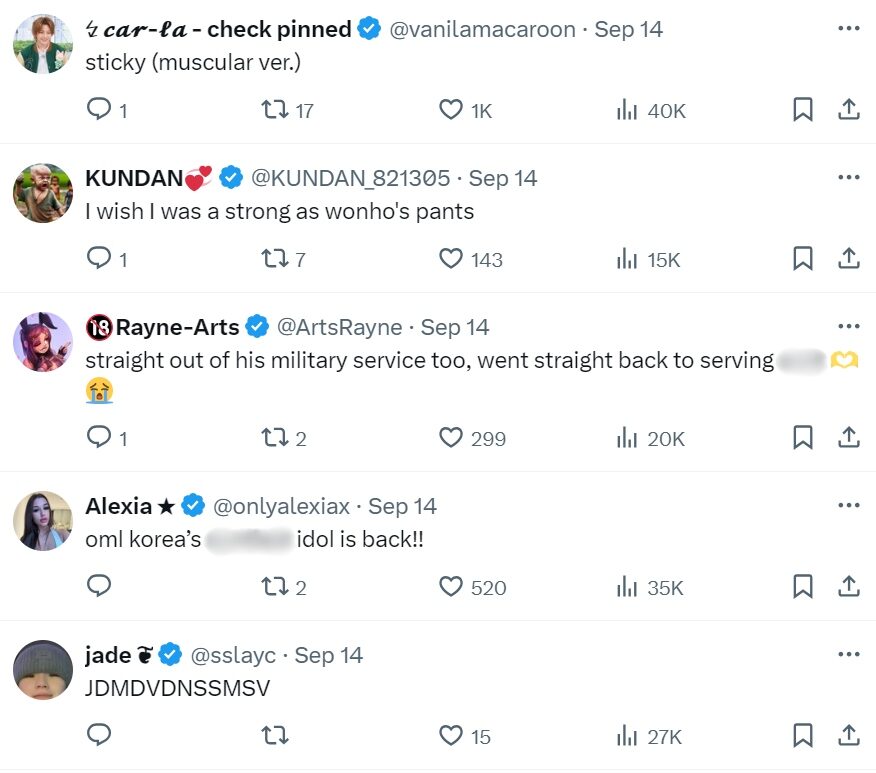The width and height of the screenshot is (876, 773).
Task: Open more options menu on jade's tweet
Action: coord(849,655)
